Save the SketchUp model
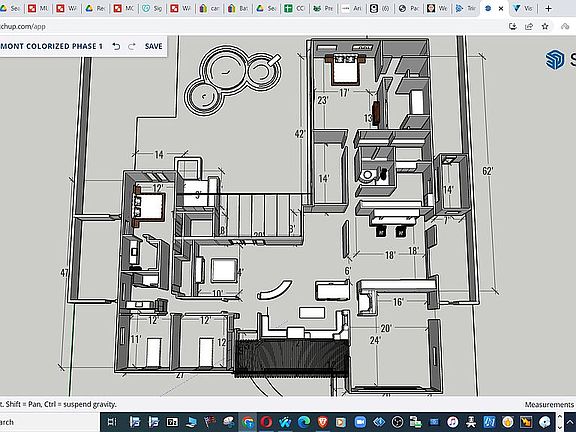 (154, 46)
